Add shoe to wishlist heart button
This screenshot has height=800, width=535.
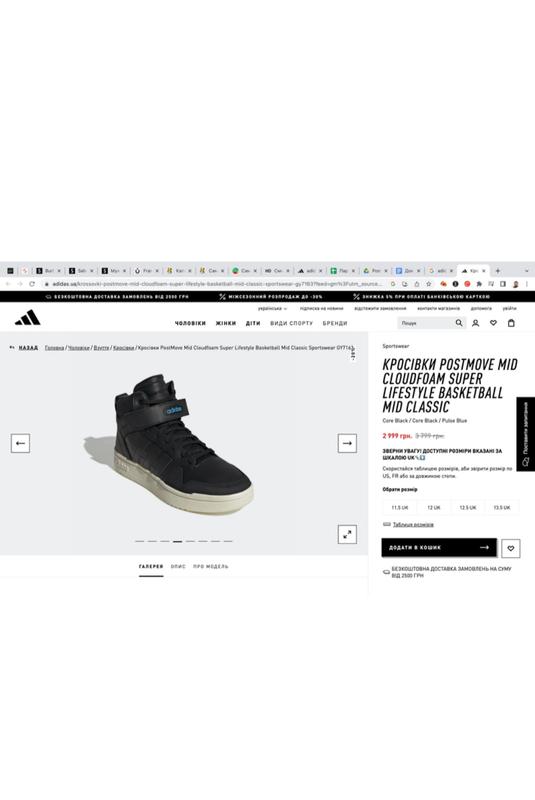point(511,548)
